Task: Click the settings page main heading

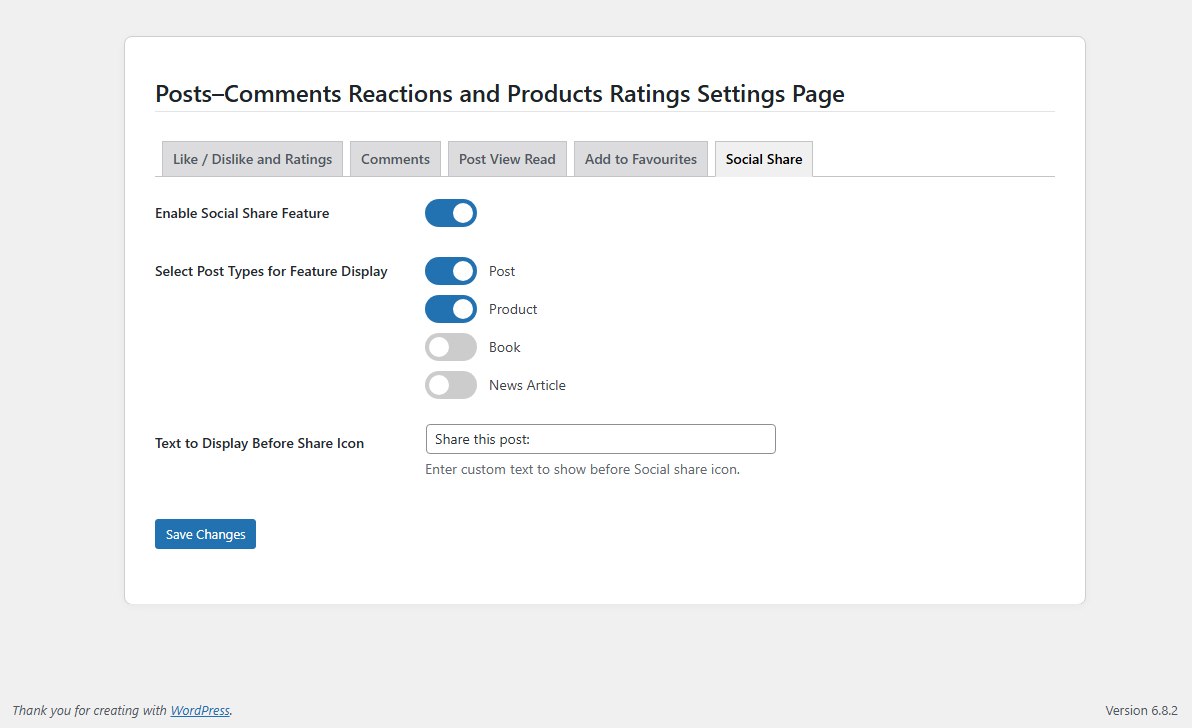Action: tap(500, 94)
